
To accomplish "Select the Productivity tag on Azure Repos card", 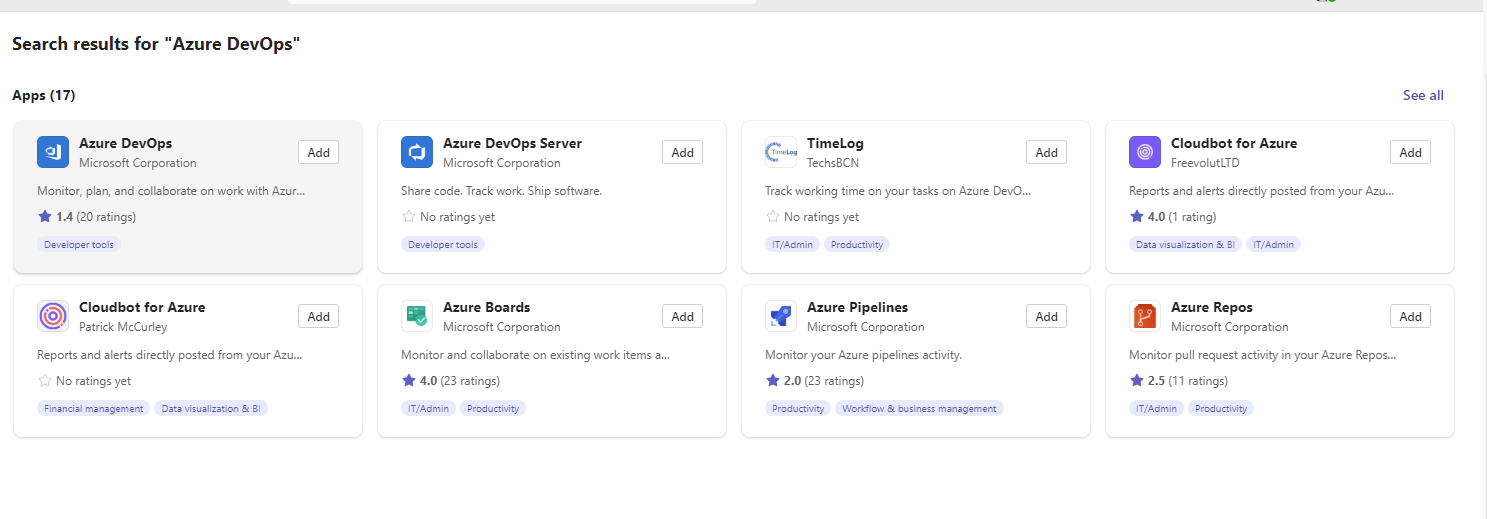I will 1221,408.
